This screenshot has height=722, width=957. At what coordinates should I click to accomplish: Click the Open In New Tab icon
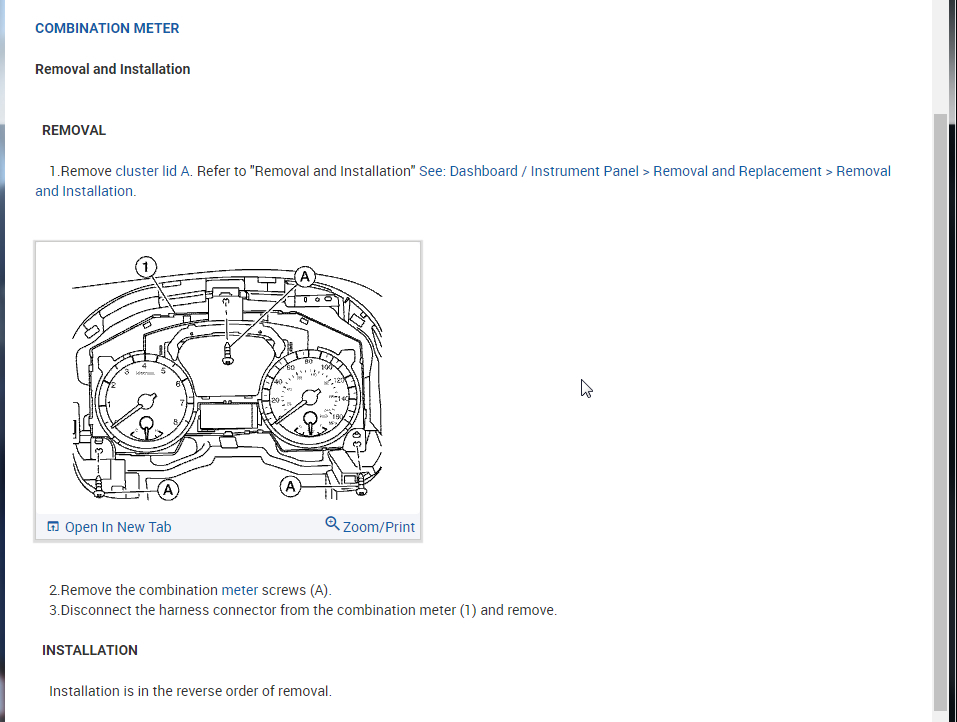pyautogui.click(x=53, y=526)
